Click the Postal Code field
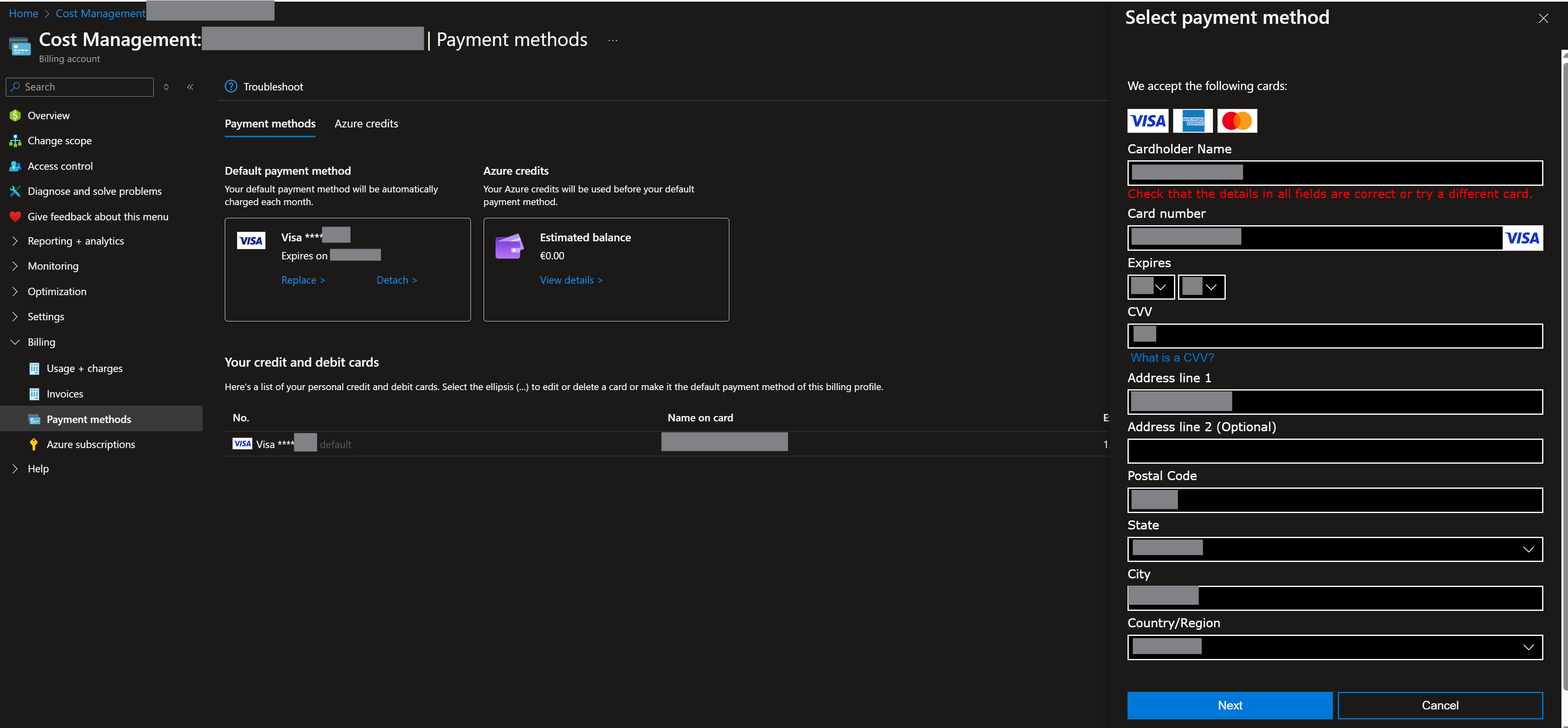This screenshot has width=1568, height=728. coord(1335,500)
